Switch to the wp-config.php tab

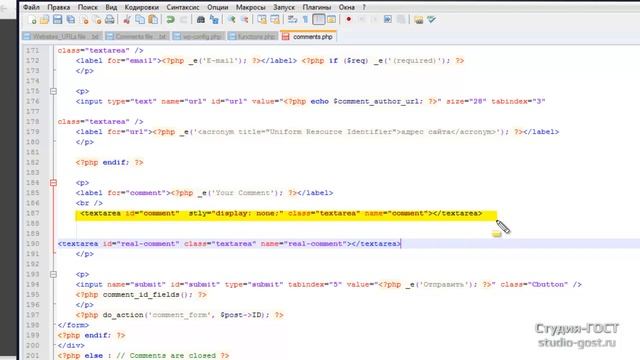[x=199, y=36]
